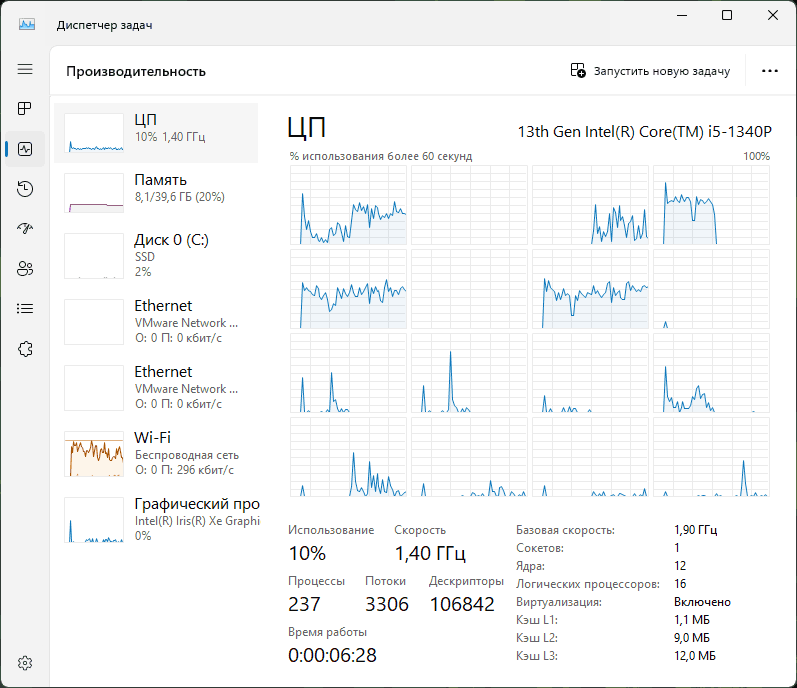The image size is (797, 688).
Task: Click the 13th Gen Intel Core i5-1340P label
Action: 645,132
